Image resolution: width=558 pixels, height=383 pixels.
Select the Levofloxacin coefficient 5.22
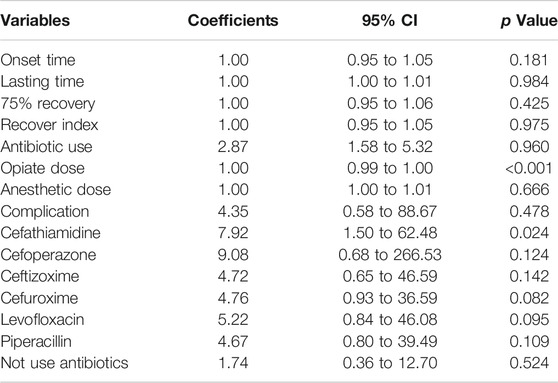click(233, 319)
